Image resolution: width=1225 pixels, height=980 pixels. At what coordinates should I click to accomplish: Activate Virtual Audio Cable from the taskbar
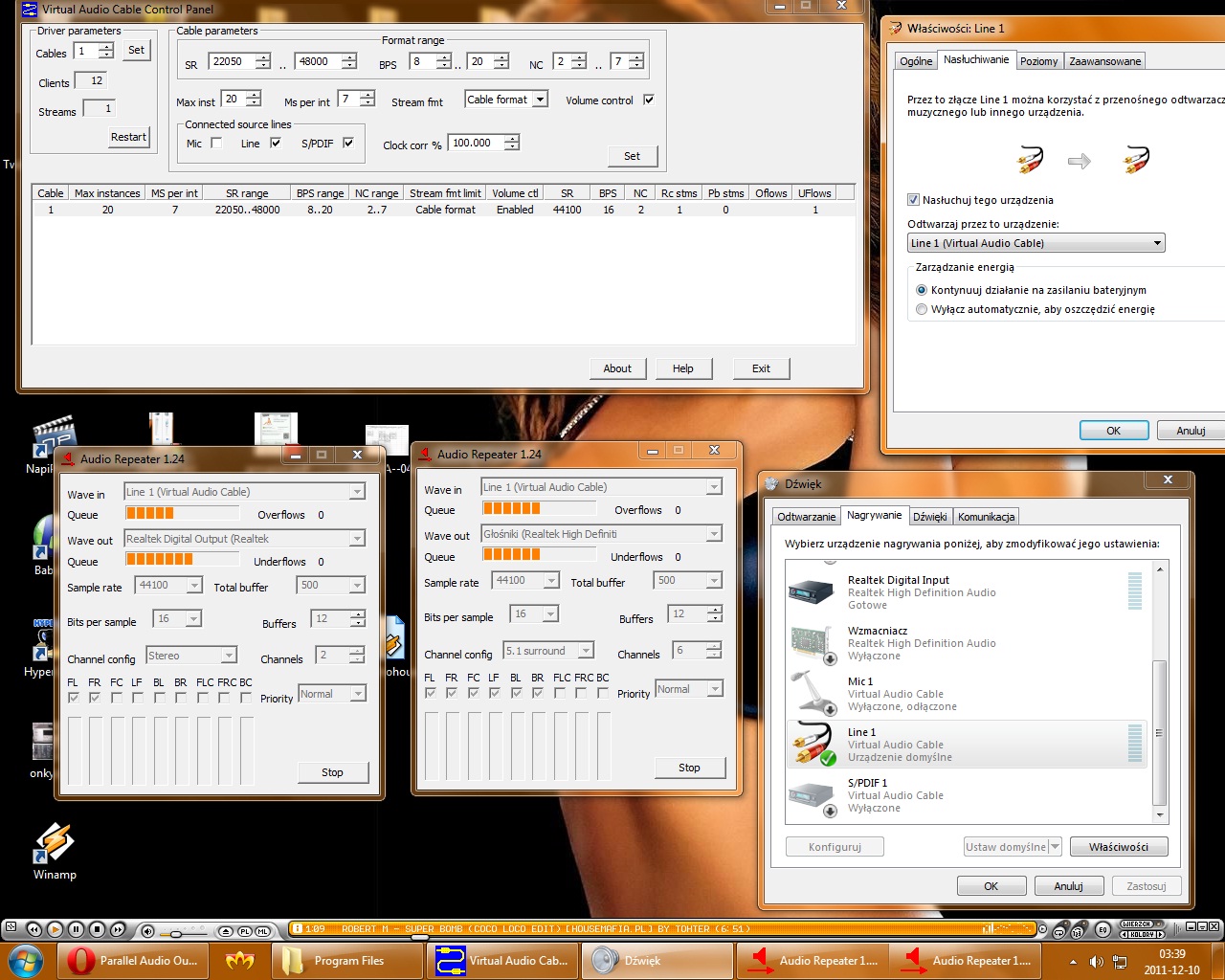point(502,961)
